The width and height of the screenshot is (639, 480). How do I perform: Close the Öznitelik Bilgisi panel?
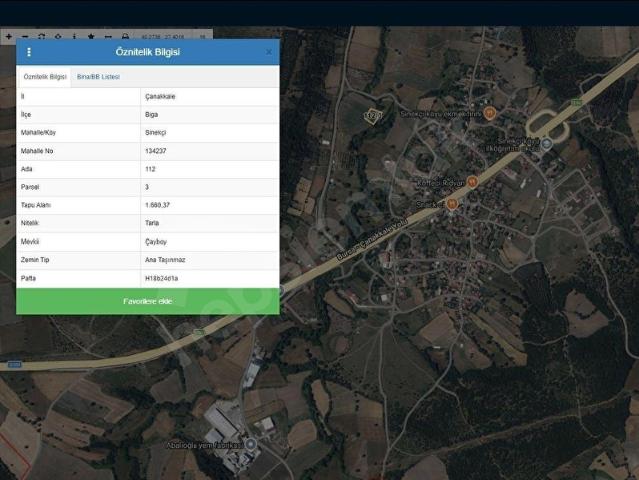point(269,52)
